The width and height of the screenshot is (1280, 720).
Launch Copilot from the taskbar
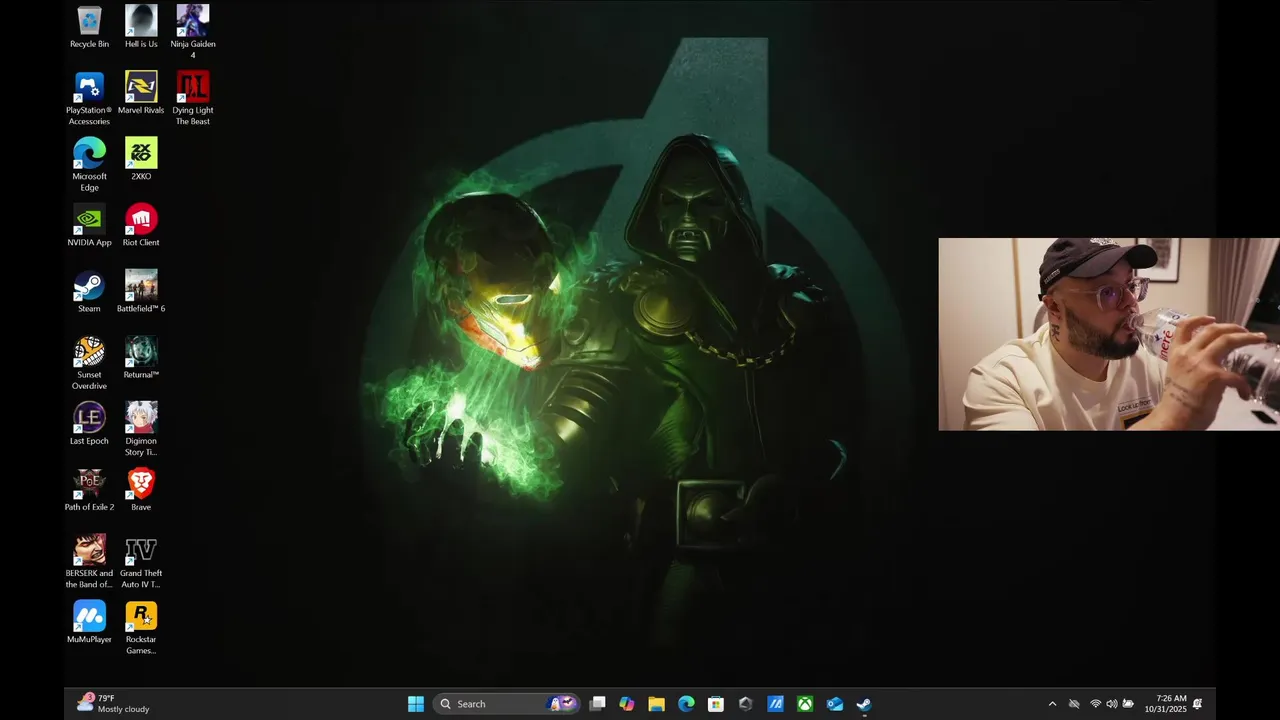tap(627, 704)
